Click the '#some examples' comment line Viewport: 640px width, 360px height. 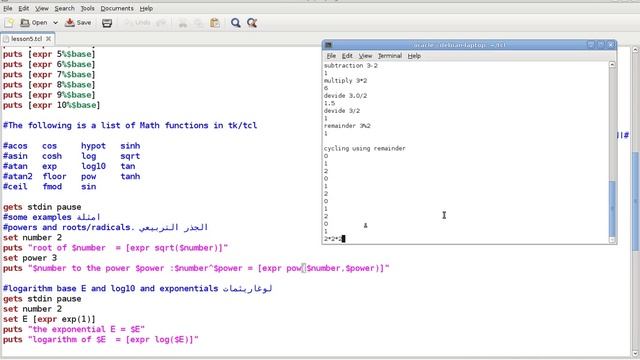[x=51, y=217]
